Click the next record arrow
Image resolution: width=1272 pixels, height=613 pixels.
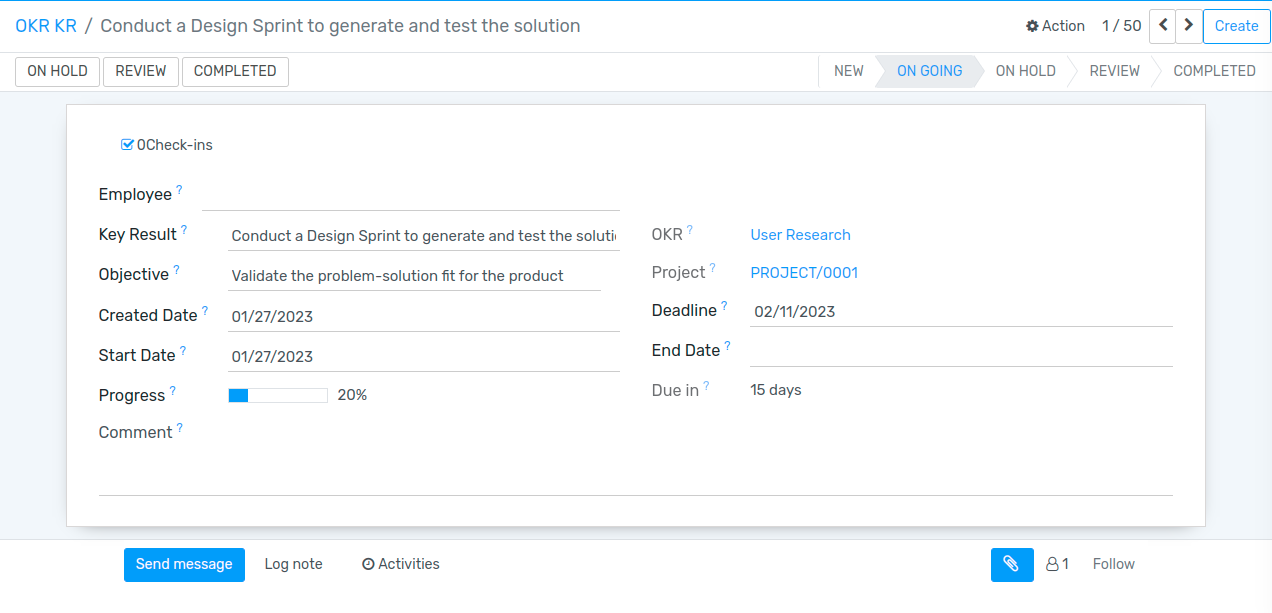[x=1188, y=26]
